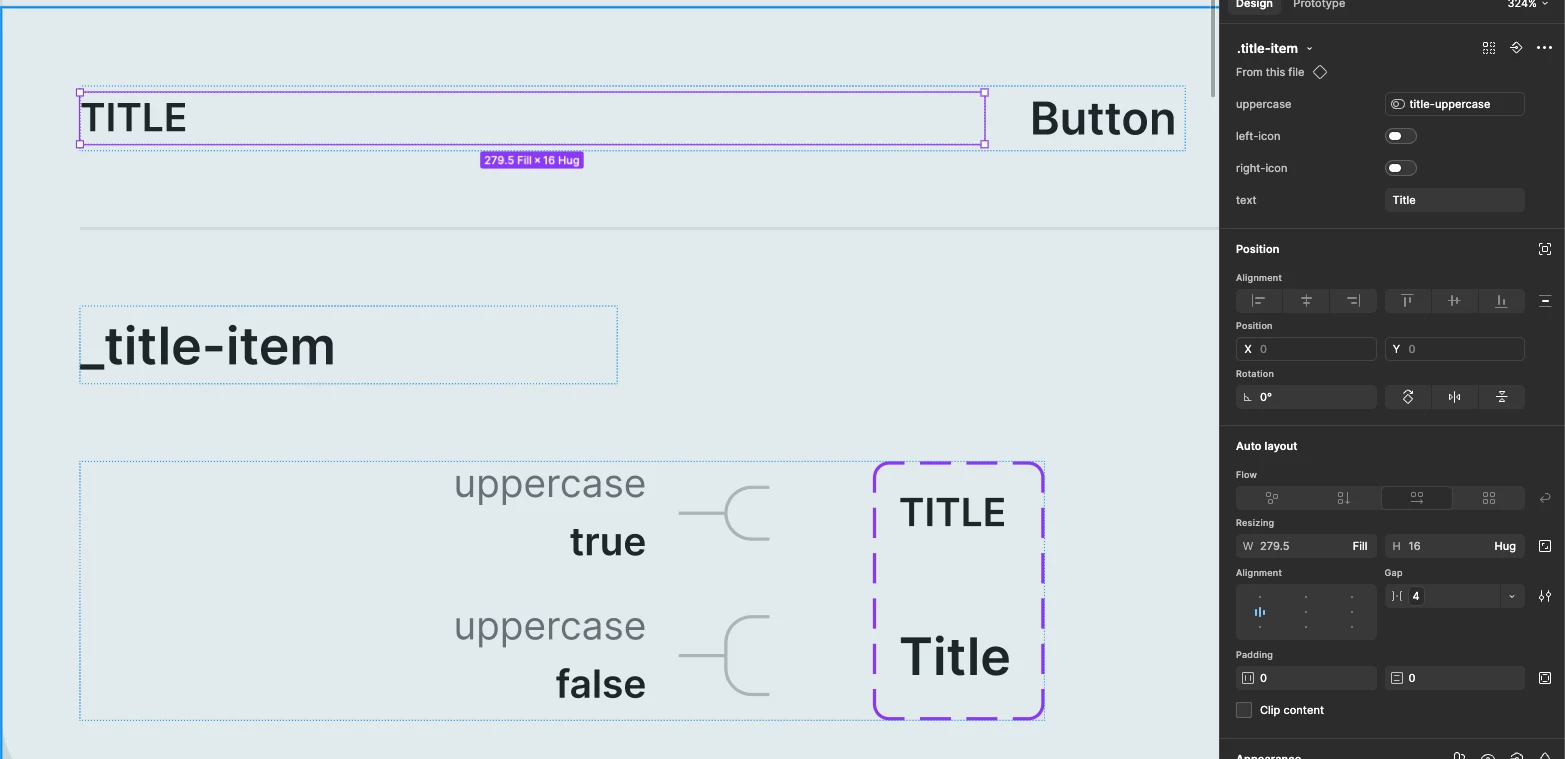Open the gap value dropdown arrow
The image size is (1565, 759).
(x=1512, y=596)
